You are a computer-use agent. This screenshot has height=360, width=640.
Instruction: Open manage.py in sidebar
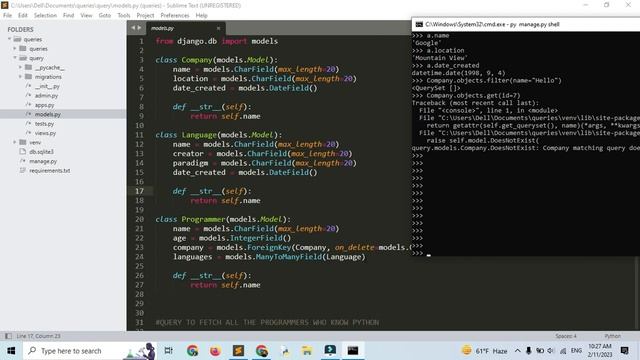pyautogui.click(x=43, y=161)
